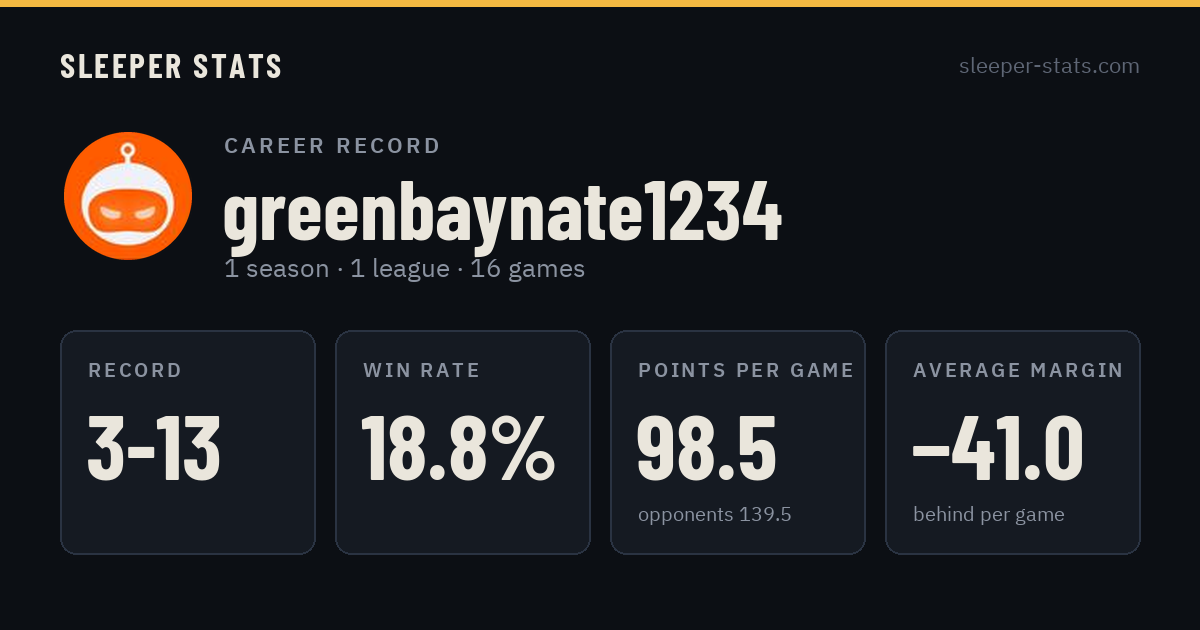Open the WIN RATE stat card

point(463,442)
